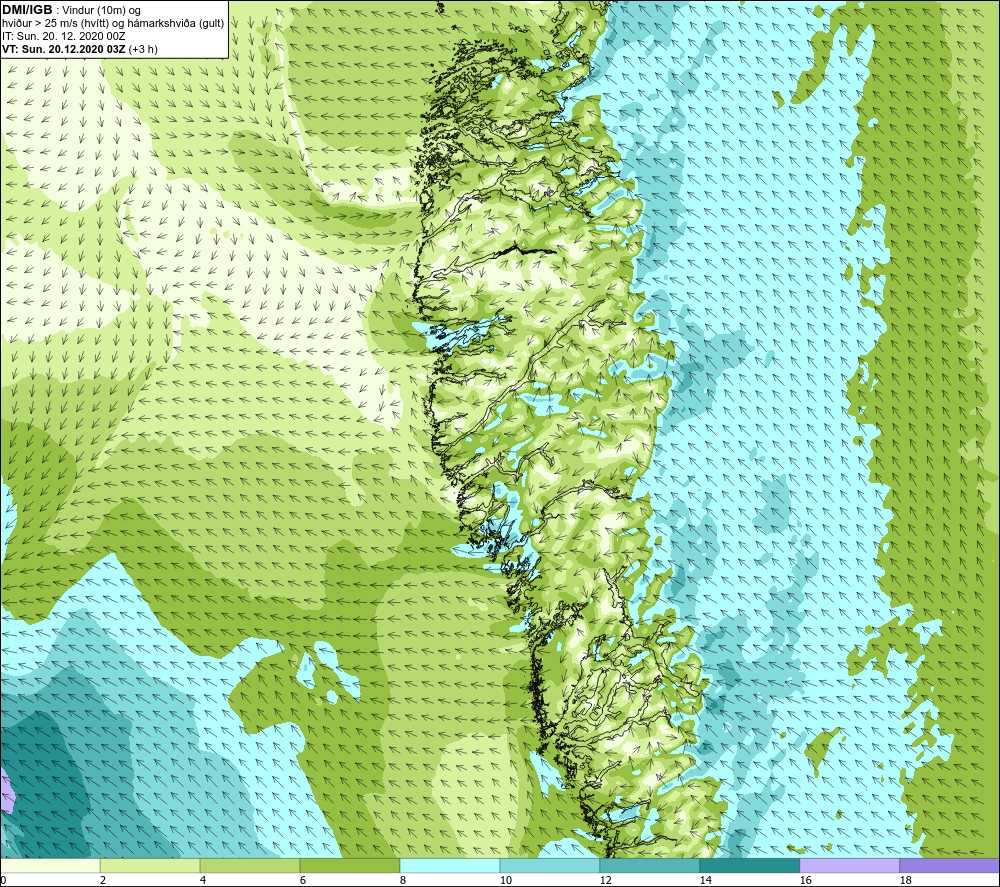Click the legend tick label 12
The height and width of the screenshot is (887, 1000).
[x=605, y=880]
